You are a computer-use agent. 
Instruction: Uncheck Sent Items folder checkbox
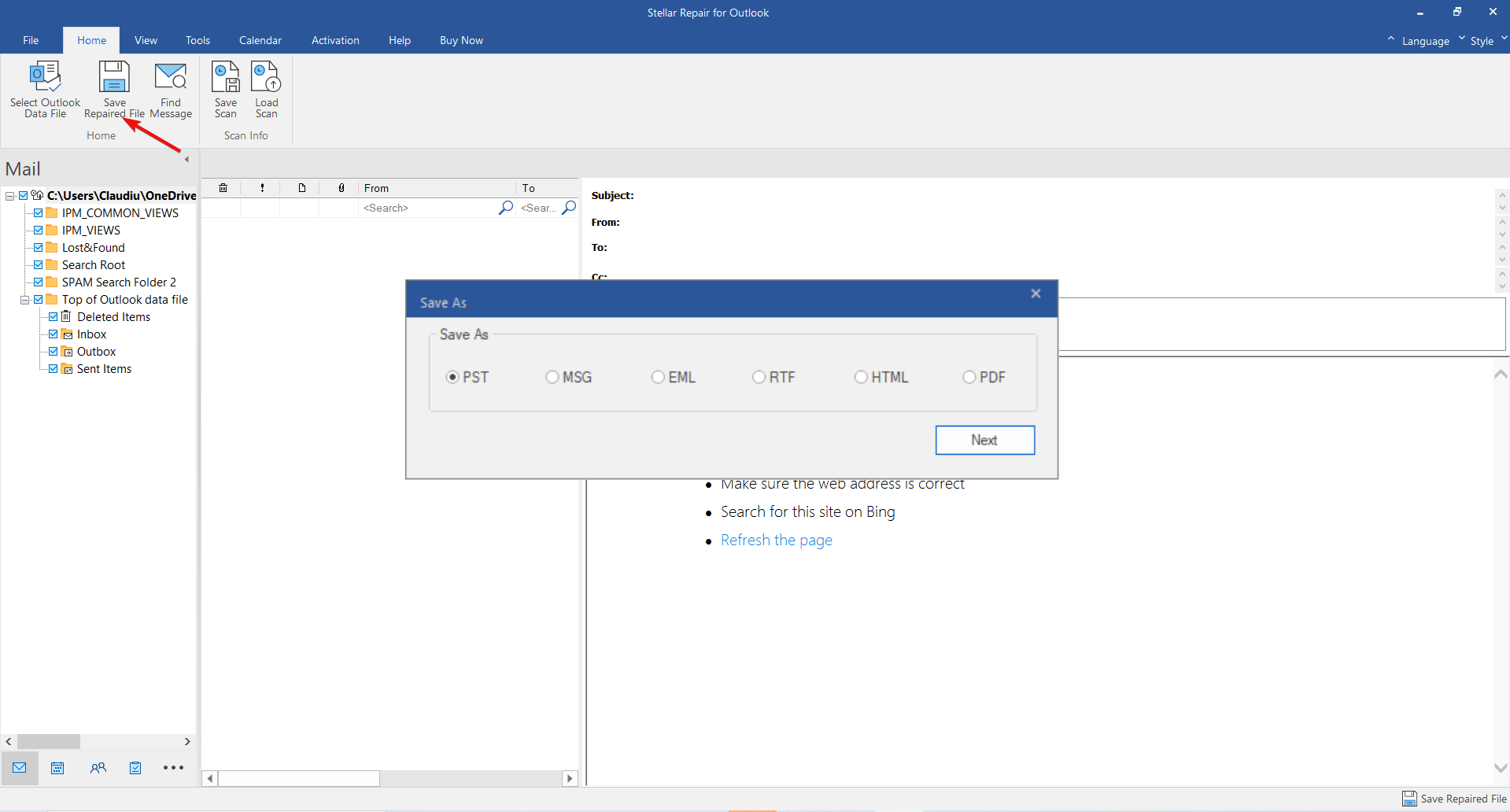pyautogui.click(x=53, y=368)
